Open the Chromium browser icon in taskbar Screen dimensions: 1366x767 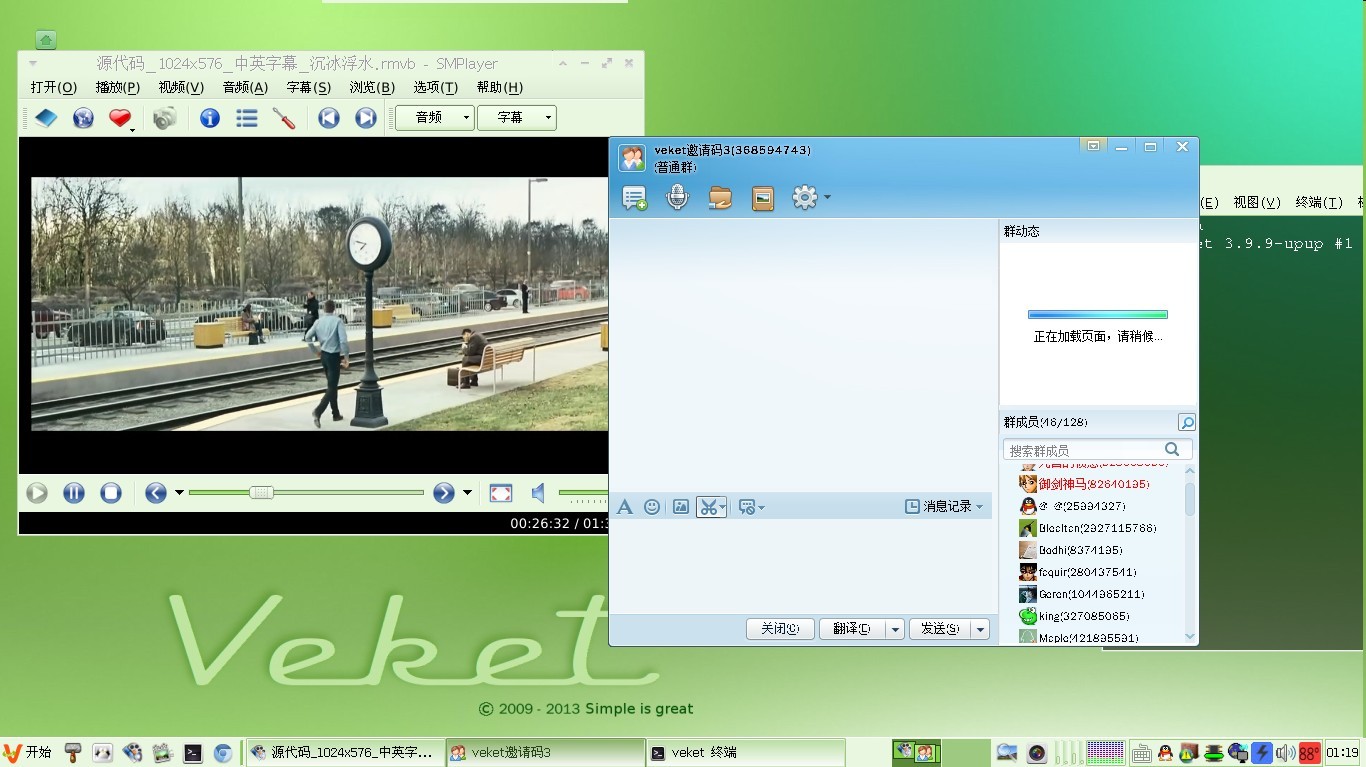click(223, 753)
